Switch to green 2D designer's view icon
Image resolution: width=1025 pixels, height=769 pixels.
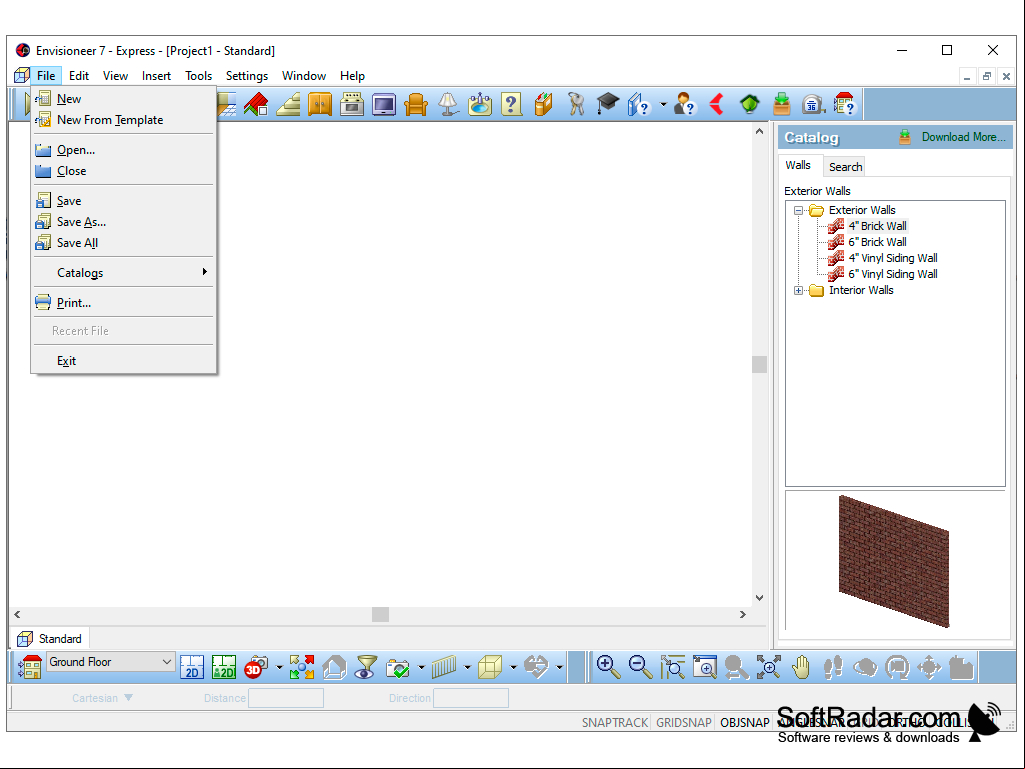point(224,667)
